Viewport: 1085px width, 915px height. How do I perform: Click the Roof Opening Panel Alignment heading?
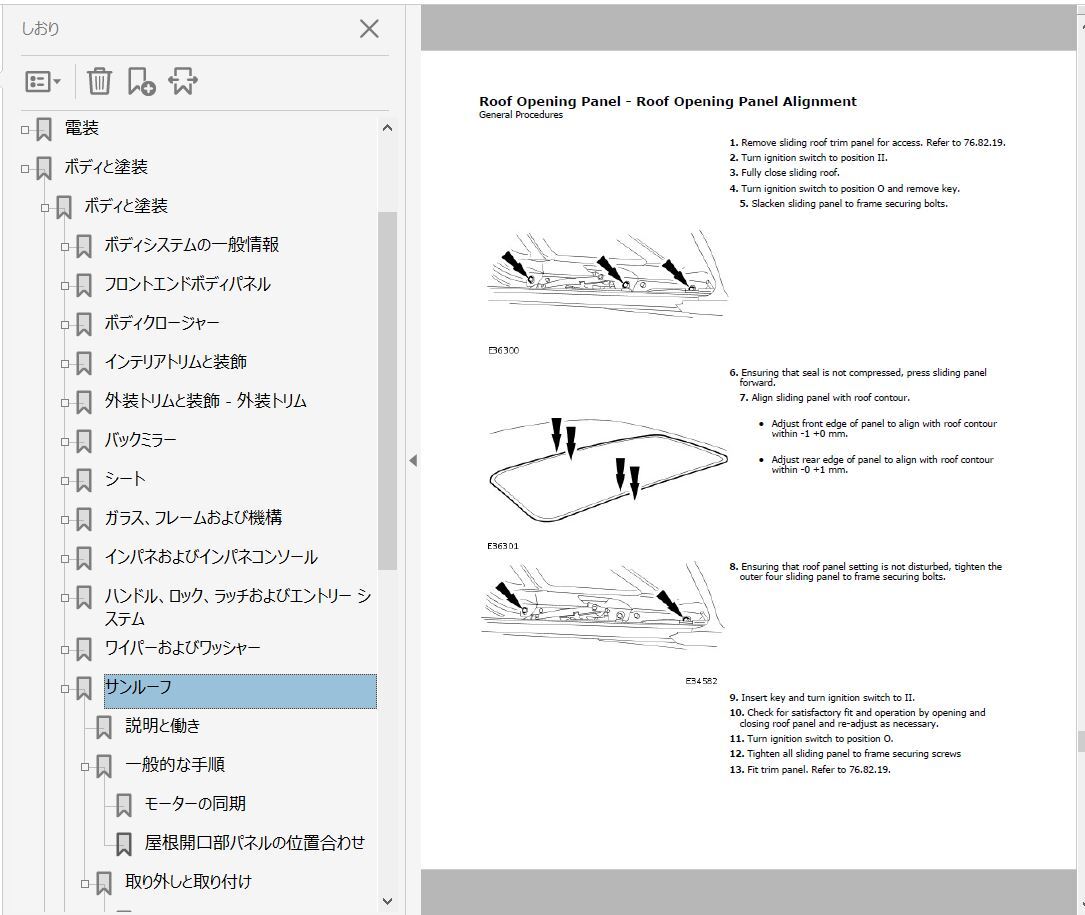[668, 102]
